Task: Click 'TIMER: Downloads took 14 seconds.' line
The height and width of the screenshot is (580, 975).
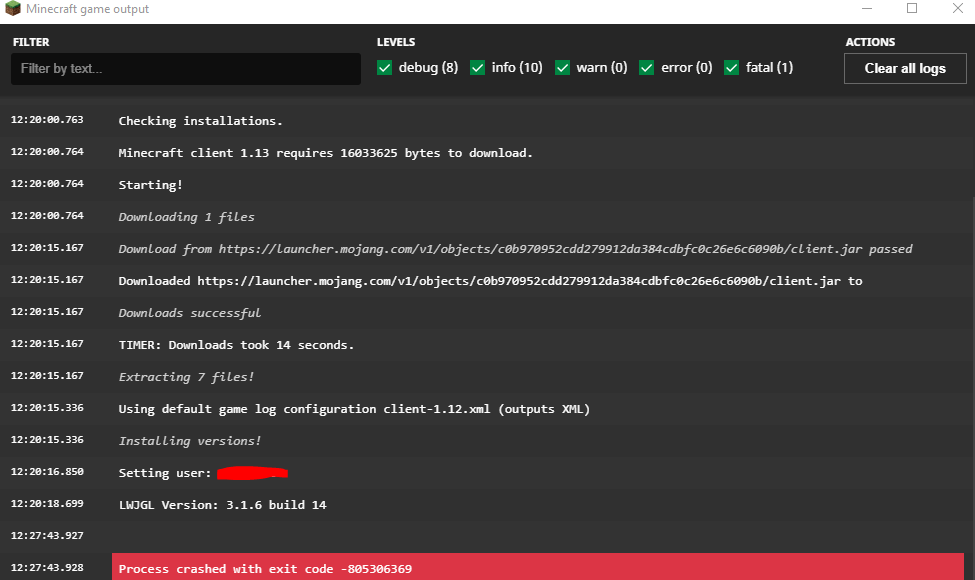Action: (x=236, y=345)
